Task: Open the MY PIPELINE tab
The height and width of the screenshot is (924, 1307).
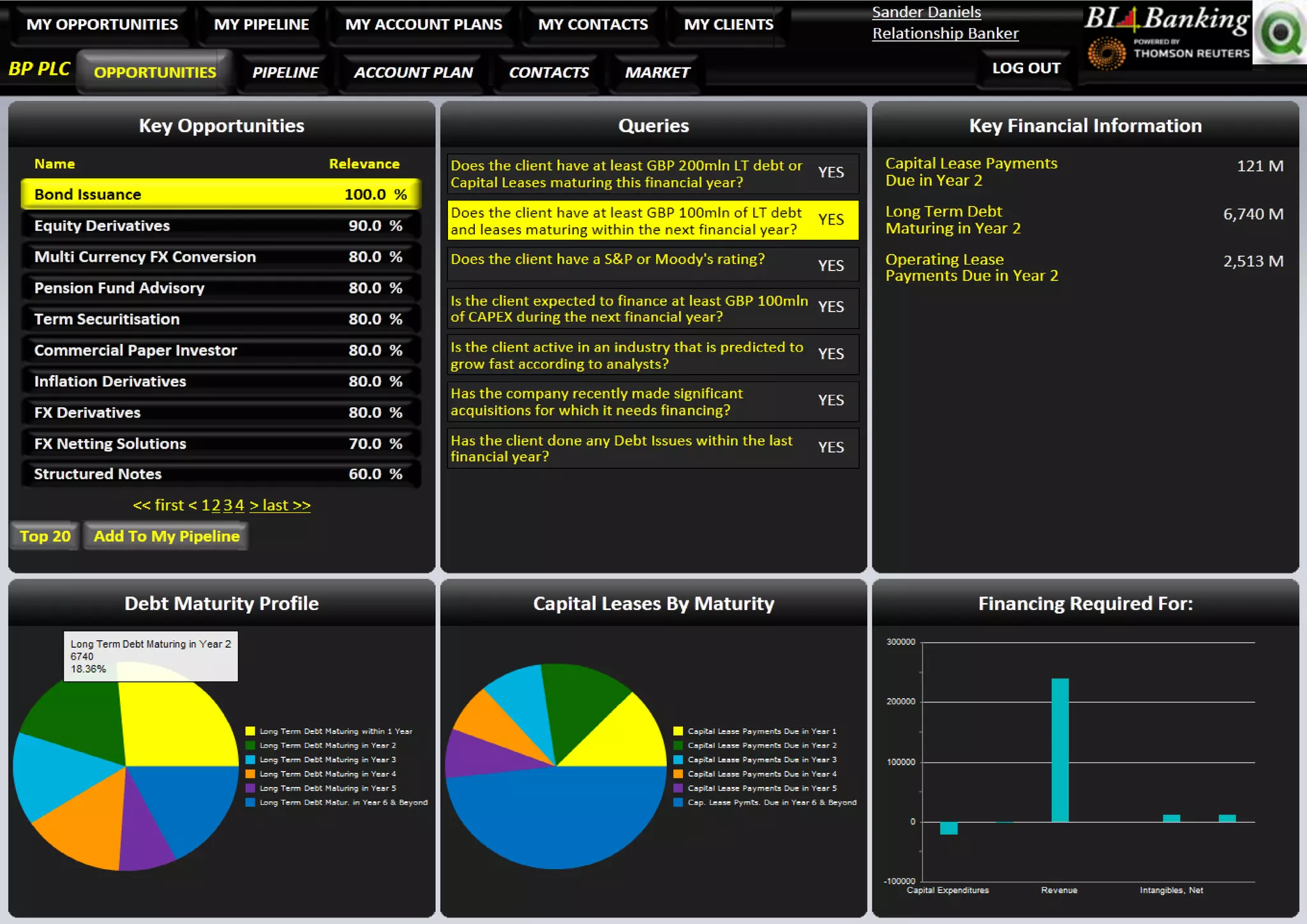Action: (x=261, y=25)
